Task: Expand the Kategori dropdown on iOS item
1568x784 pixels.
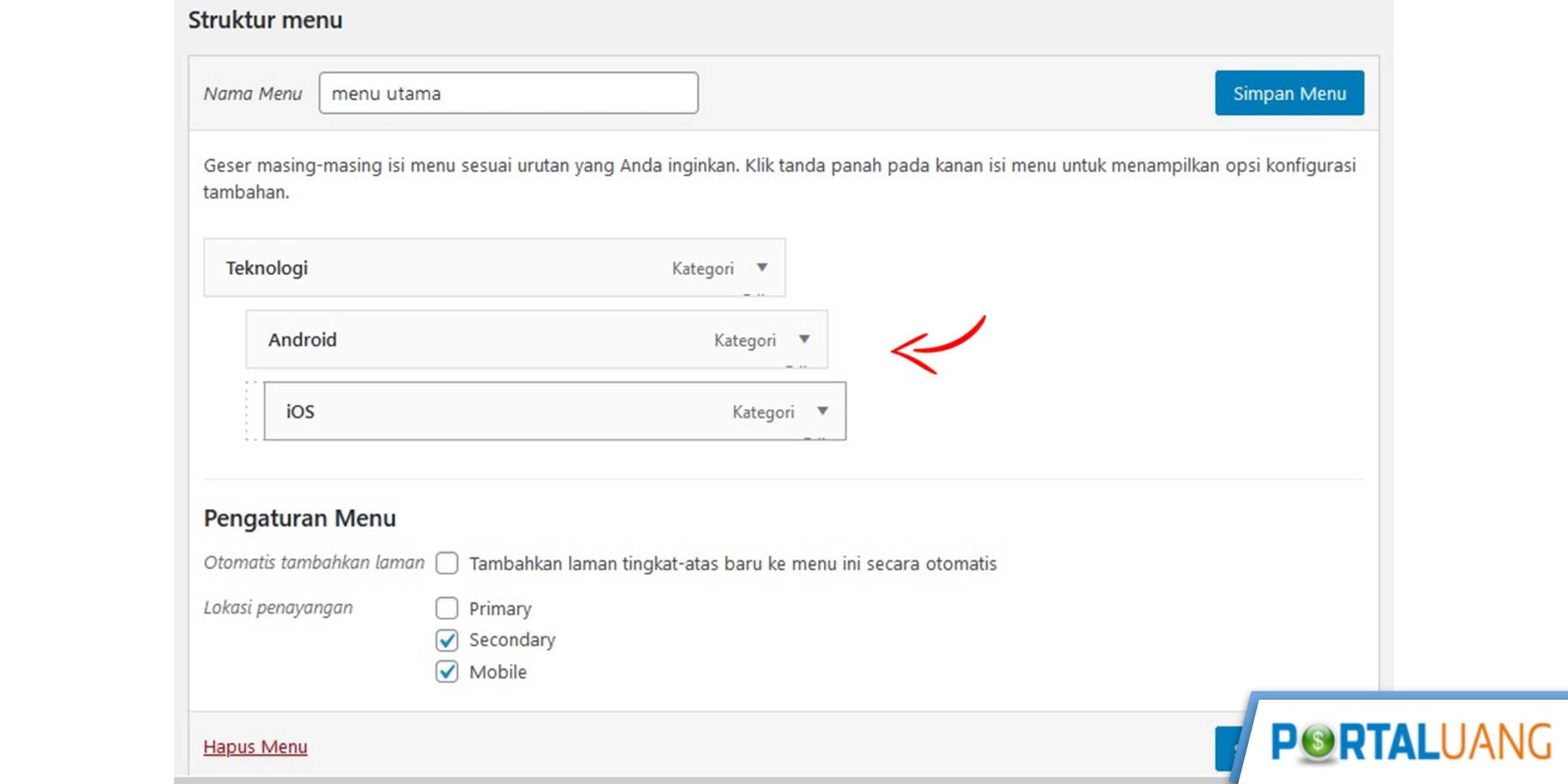Action: pos(822,411)
